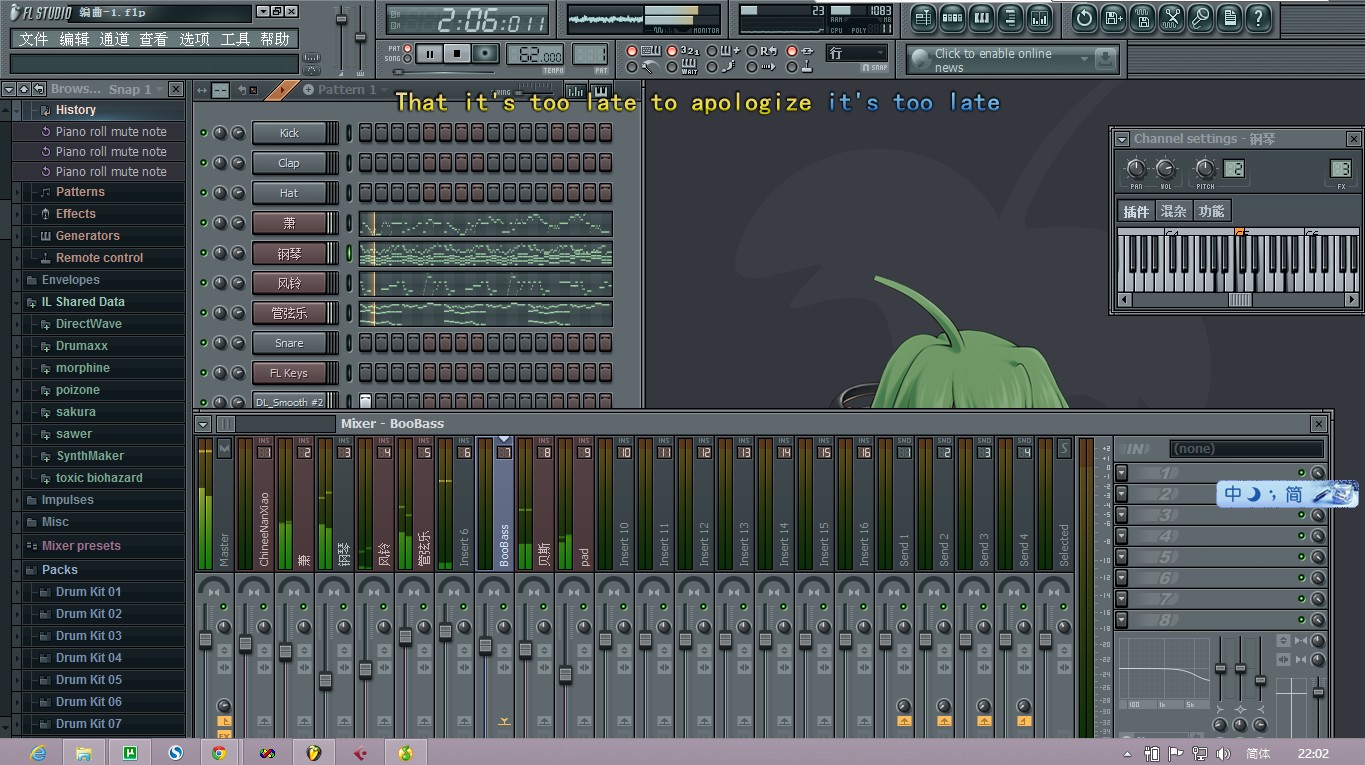Screen dimensions: 1365x765
Task: Click the Kick channel button
Action: tap(289, 133)
